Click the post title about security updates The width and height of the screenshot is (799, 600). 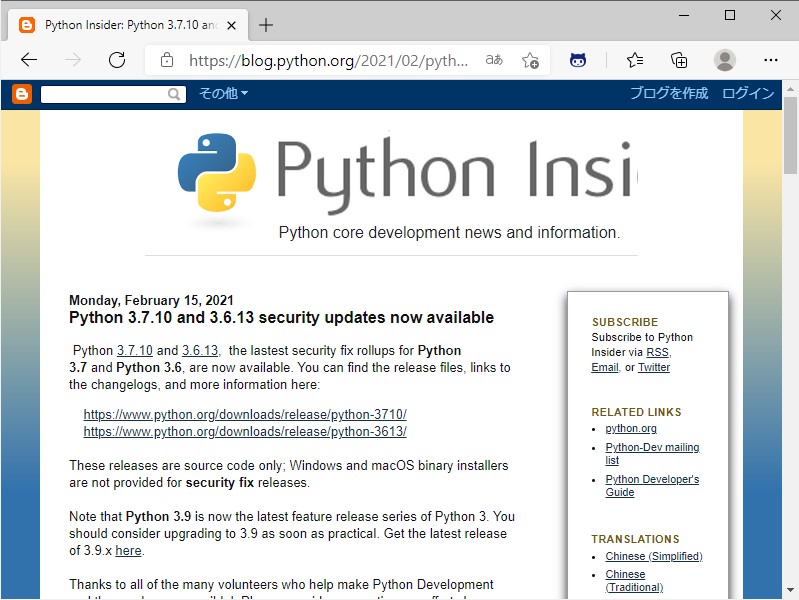(281, 318)
